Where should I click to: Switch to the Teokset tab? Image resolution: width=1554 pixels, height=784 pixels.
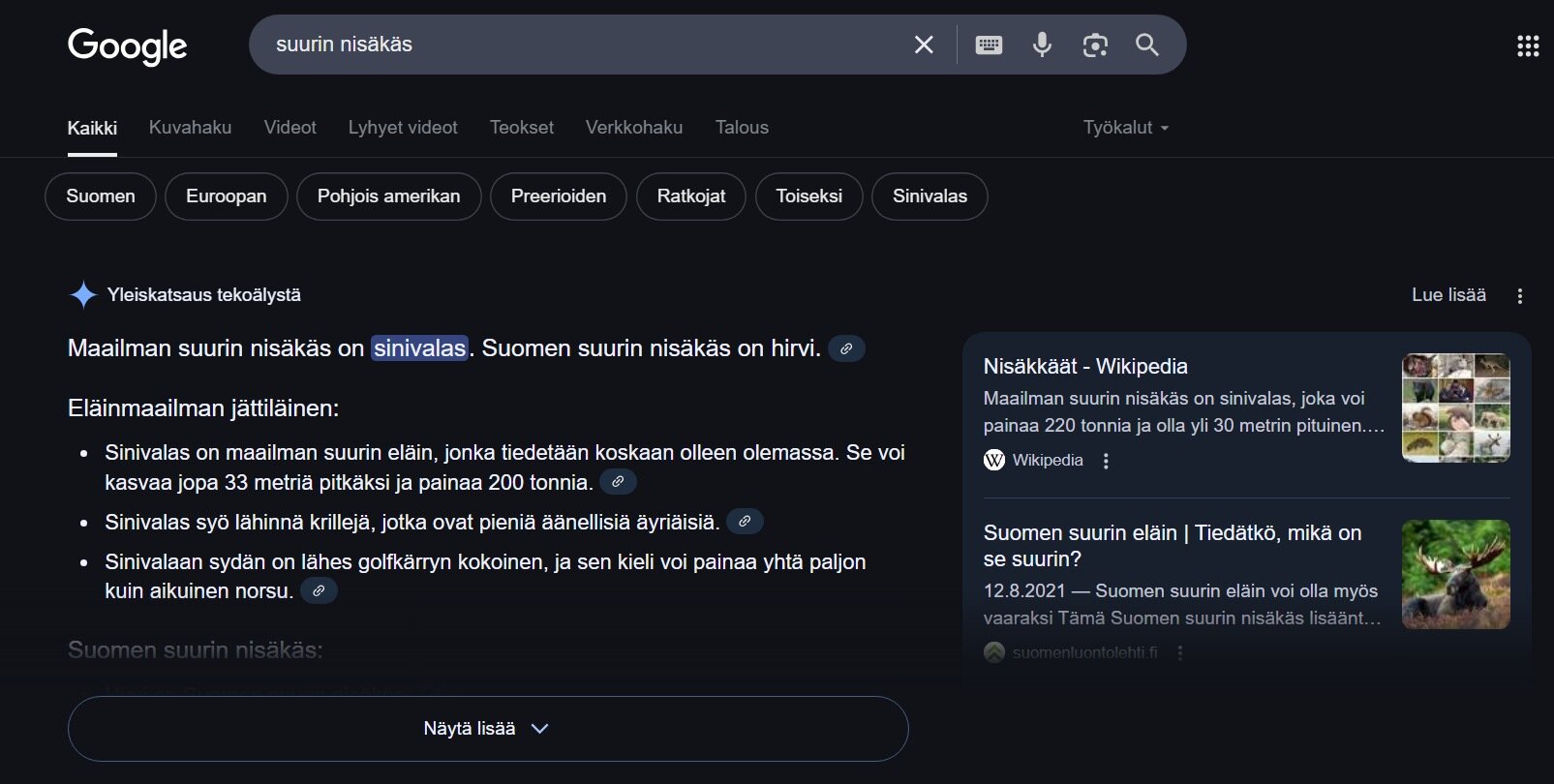522,128
